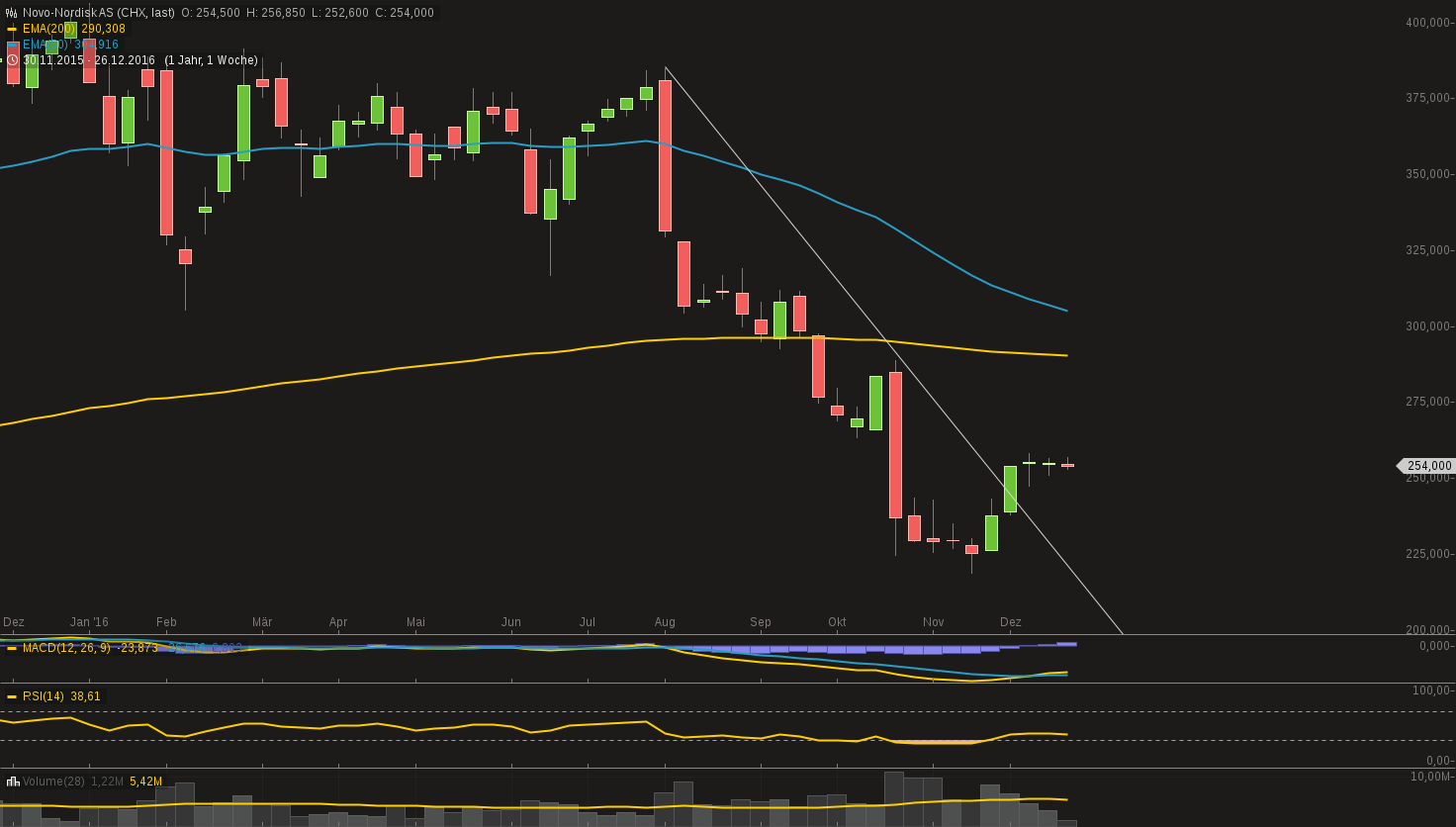Screen dimensions: 1456x827
Task: Click the yellow MACD legend marker
Action: coord(12,648)
